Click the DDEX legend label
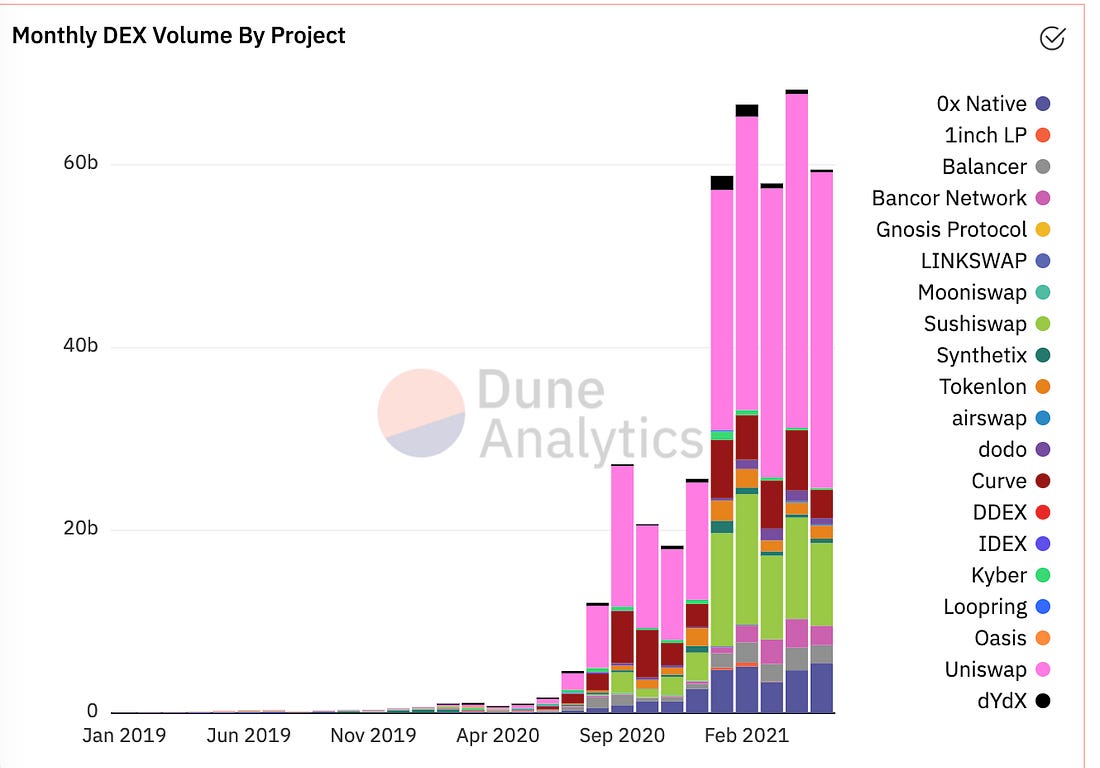This screenshot has height=768, width=1100. tap(1000, 513)
